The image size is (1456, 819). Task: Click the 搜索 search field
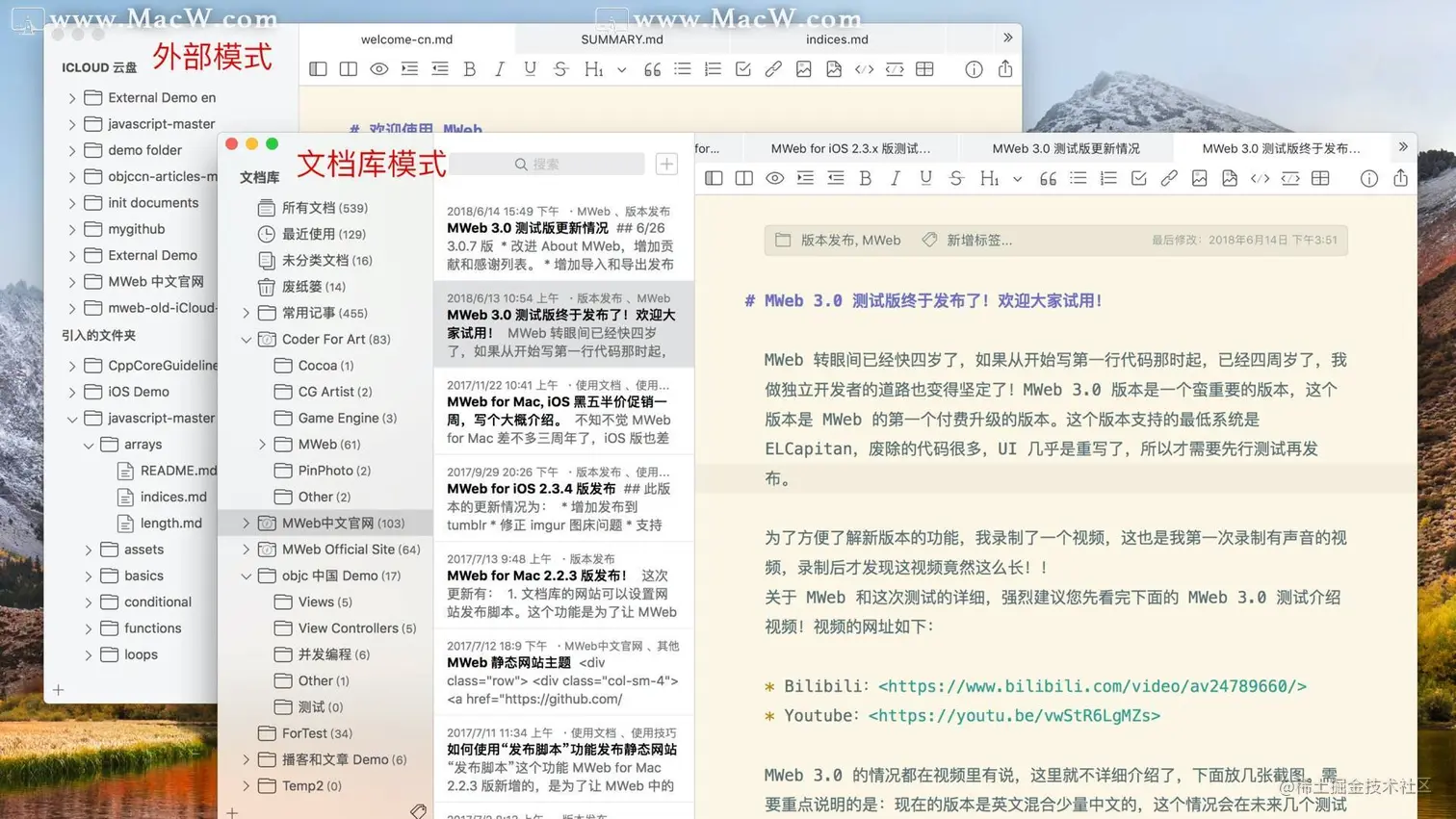pos(546,165)
